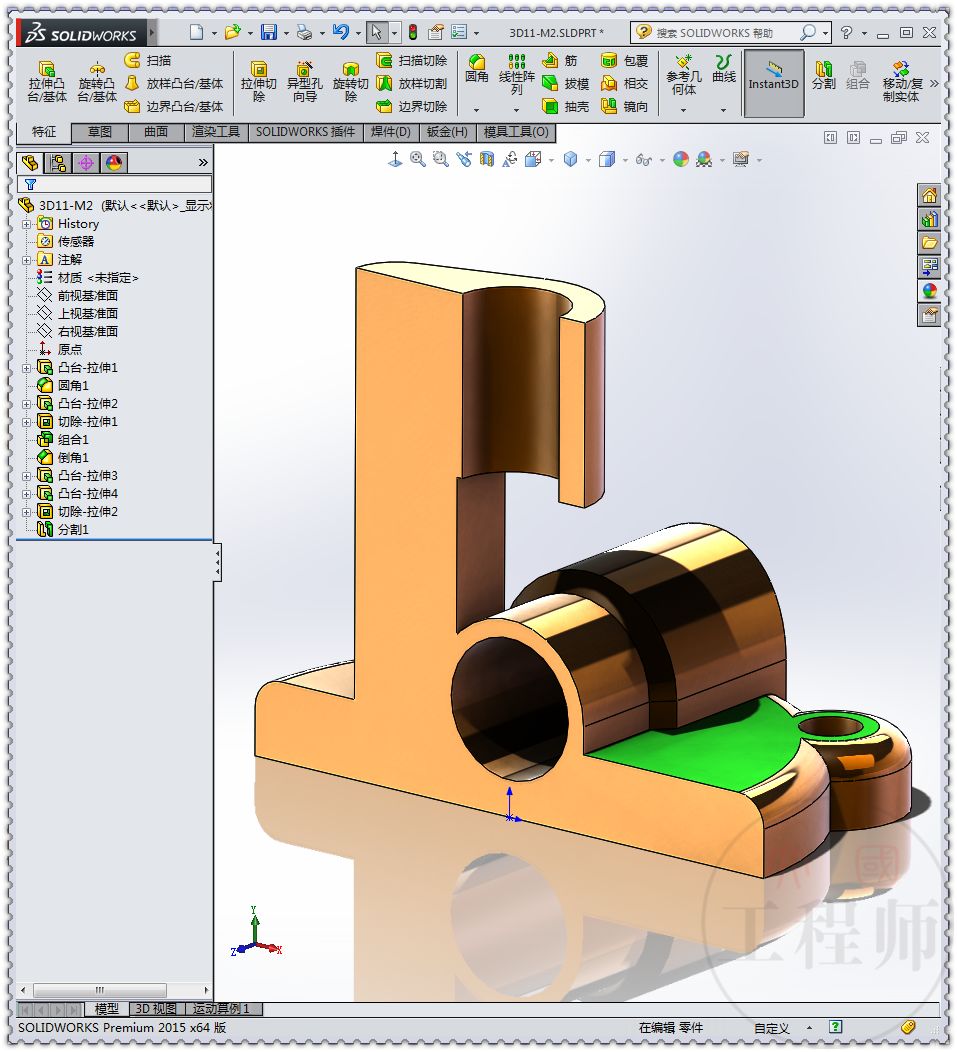This screenshot has width=957, height=1052.
Task: Open the dropdown under 线性阵列 pattern tool
Action: (x=516, y=109)
